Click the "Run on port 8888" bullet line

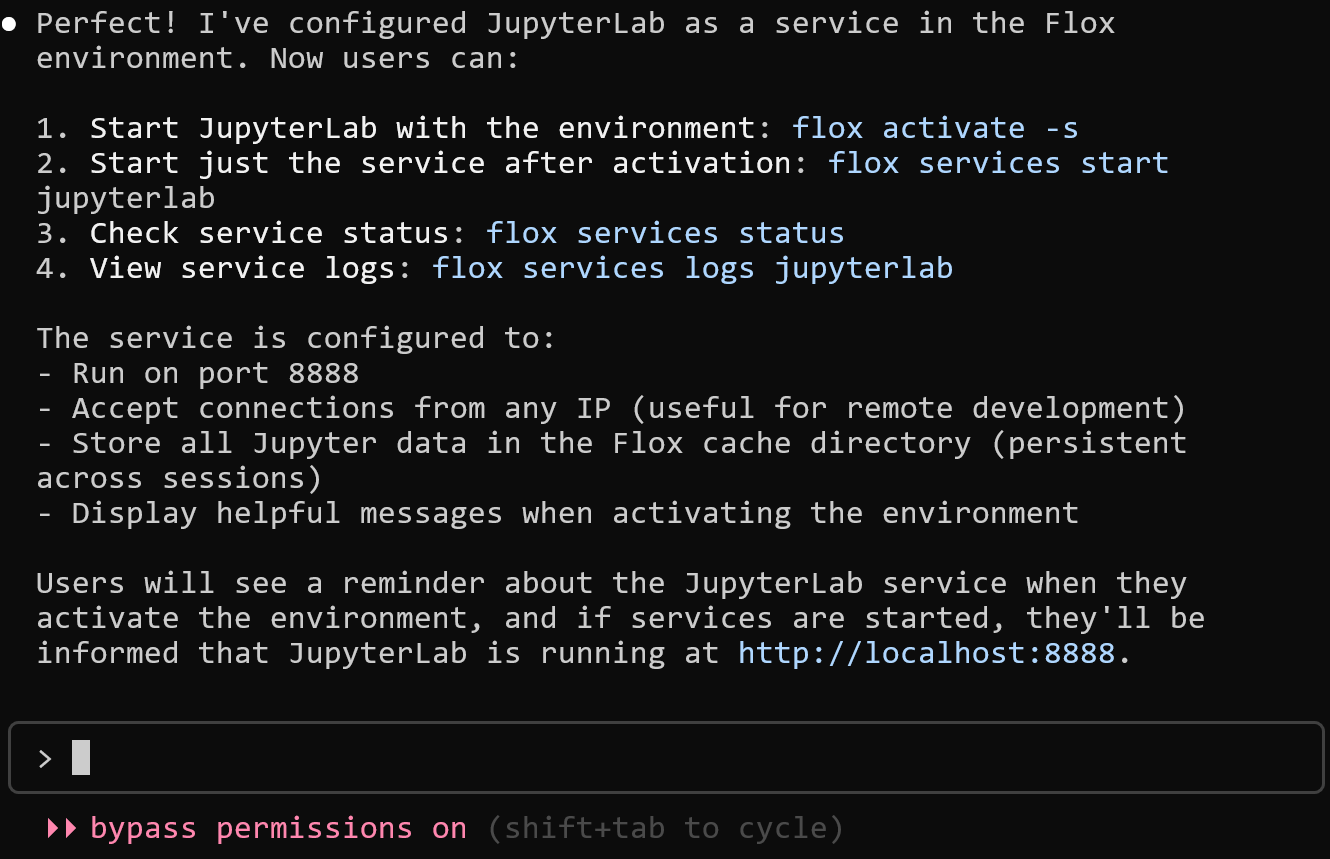click(x=215, y=373)
